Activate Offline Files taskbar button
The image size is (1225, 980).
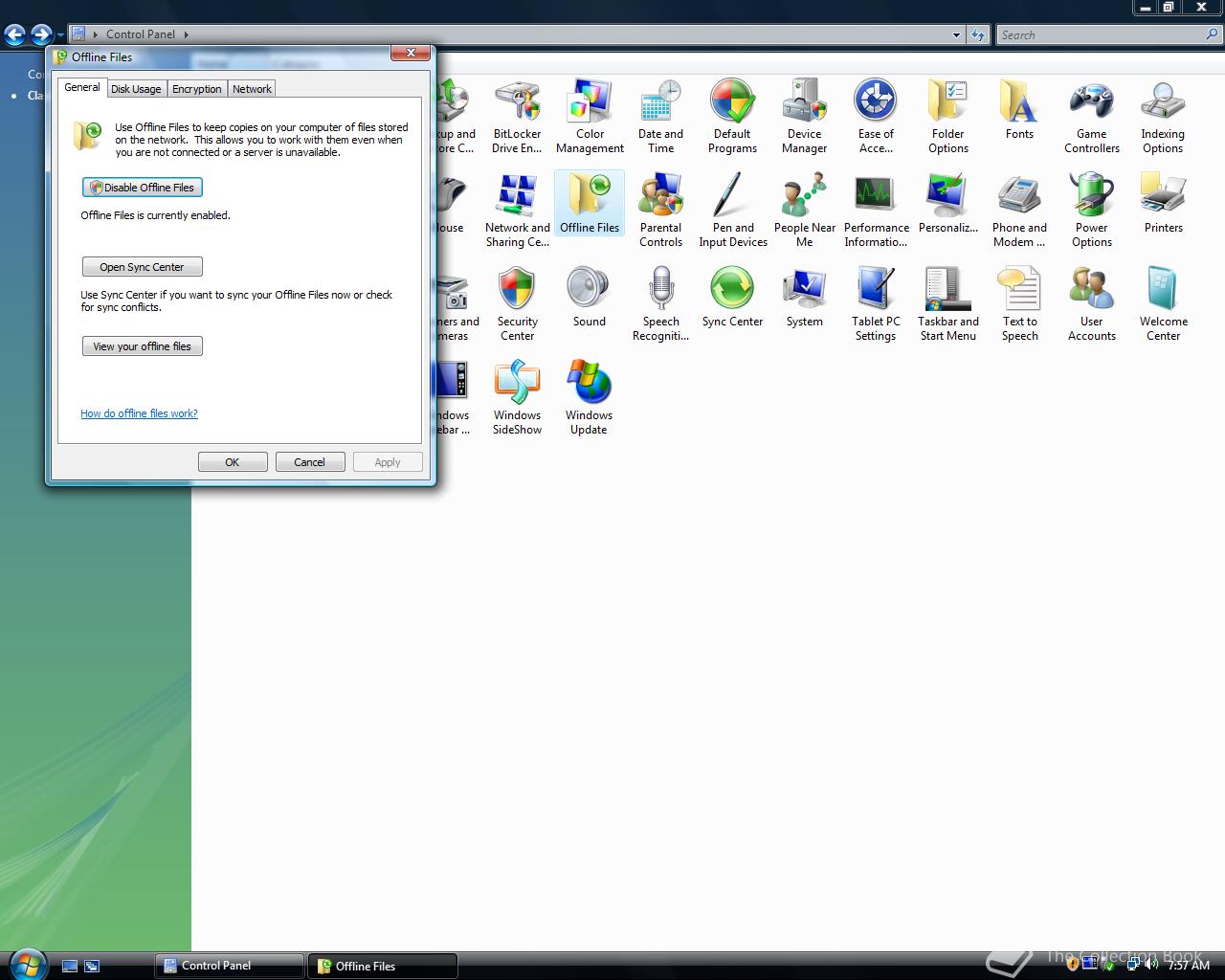tap(383, 966)
